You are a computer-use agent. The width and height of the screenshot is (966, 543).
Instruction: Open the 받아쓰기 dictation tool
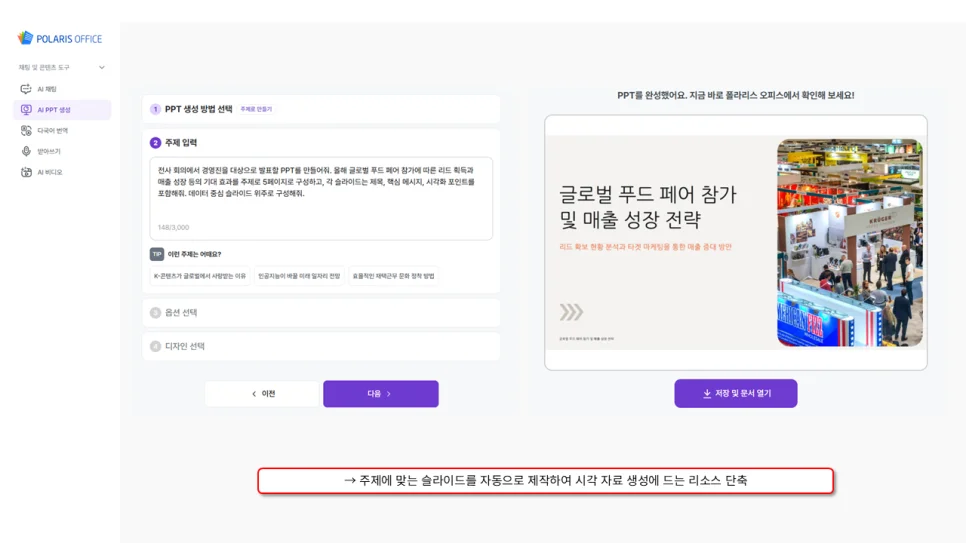coord(62,151)
